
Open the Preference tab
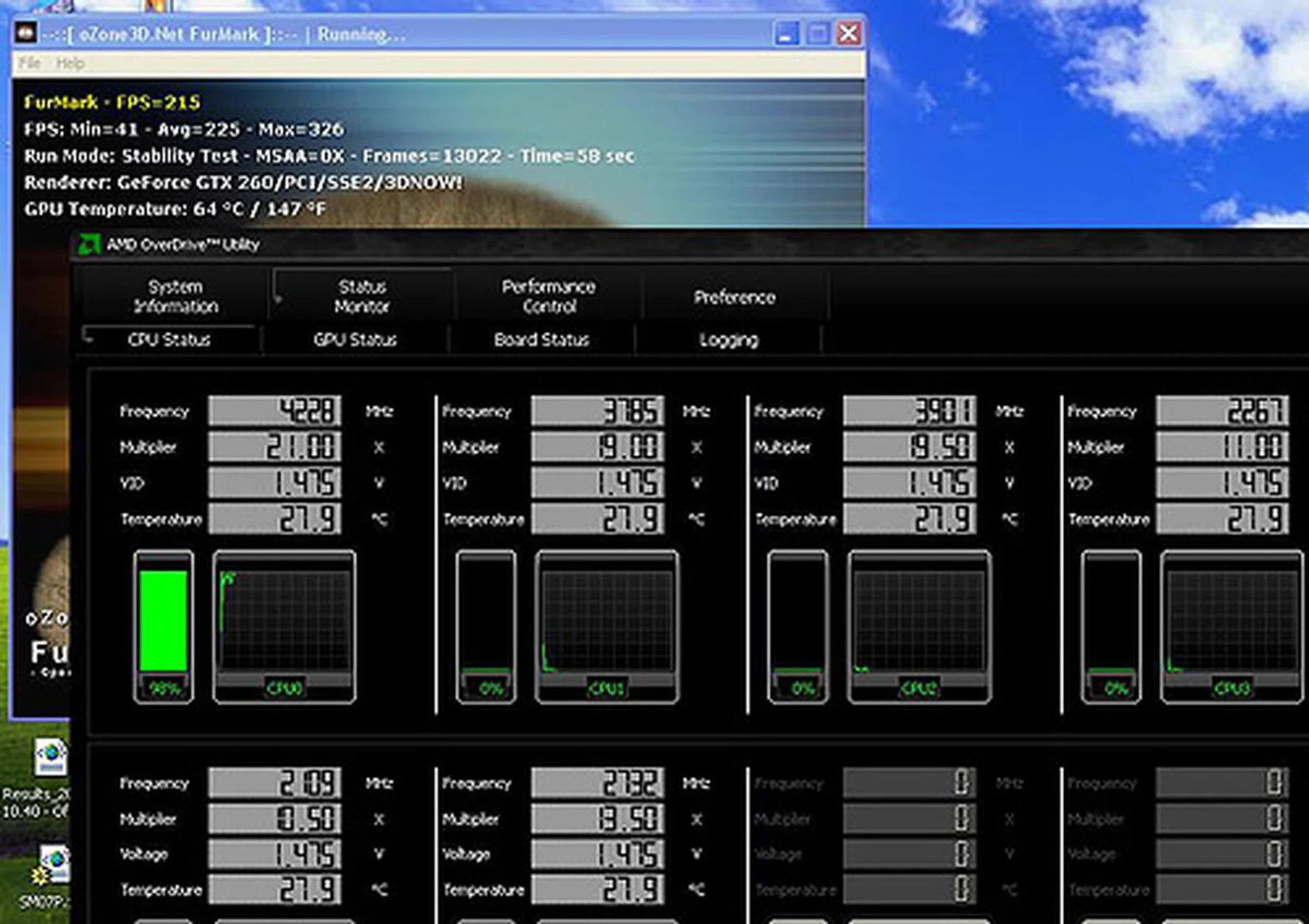pos(734,297)
